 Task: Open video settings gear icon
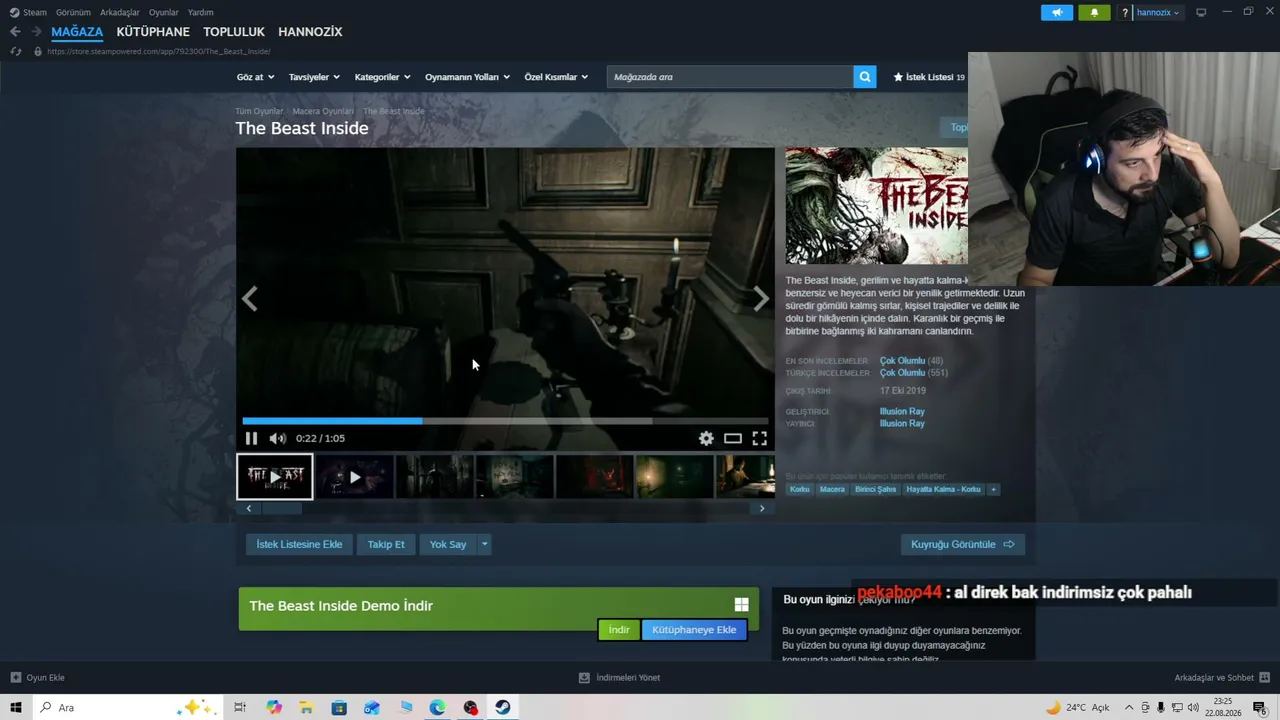[706, 438]
